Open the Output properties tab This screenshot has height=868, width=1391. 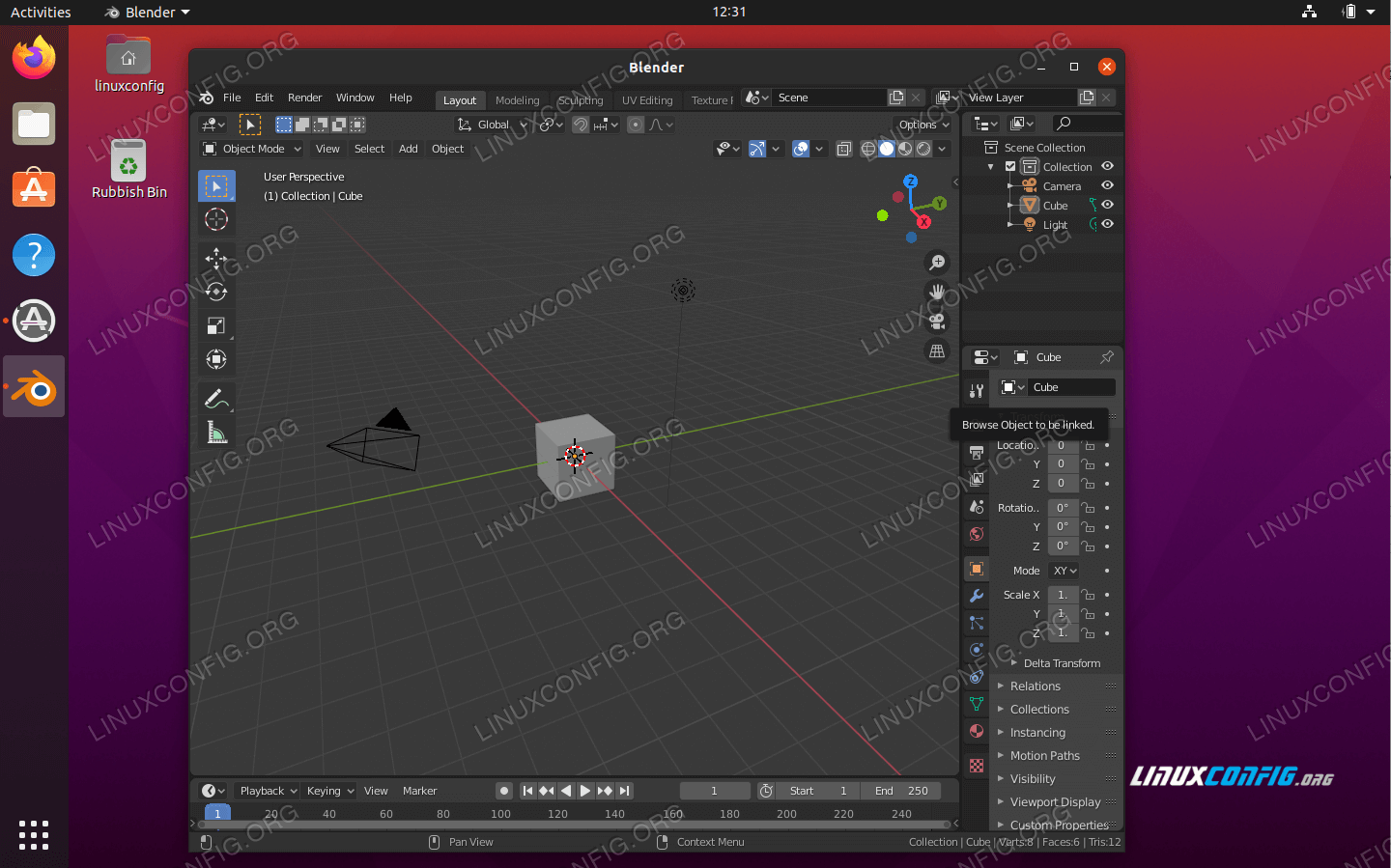[977, 452]
